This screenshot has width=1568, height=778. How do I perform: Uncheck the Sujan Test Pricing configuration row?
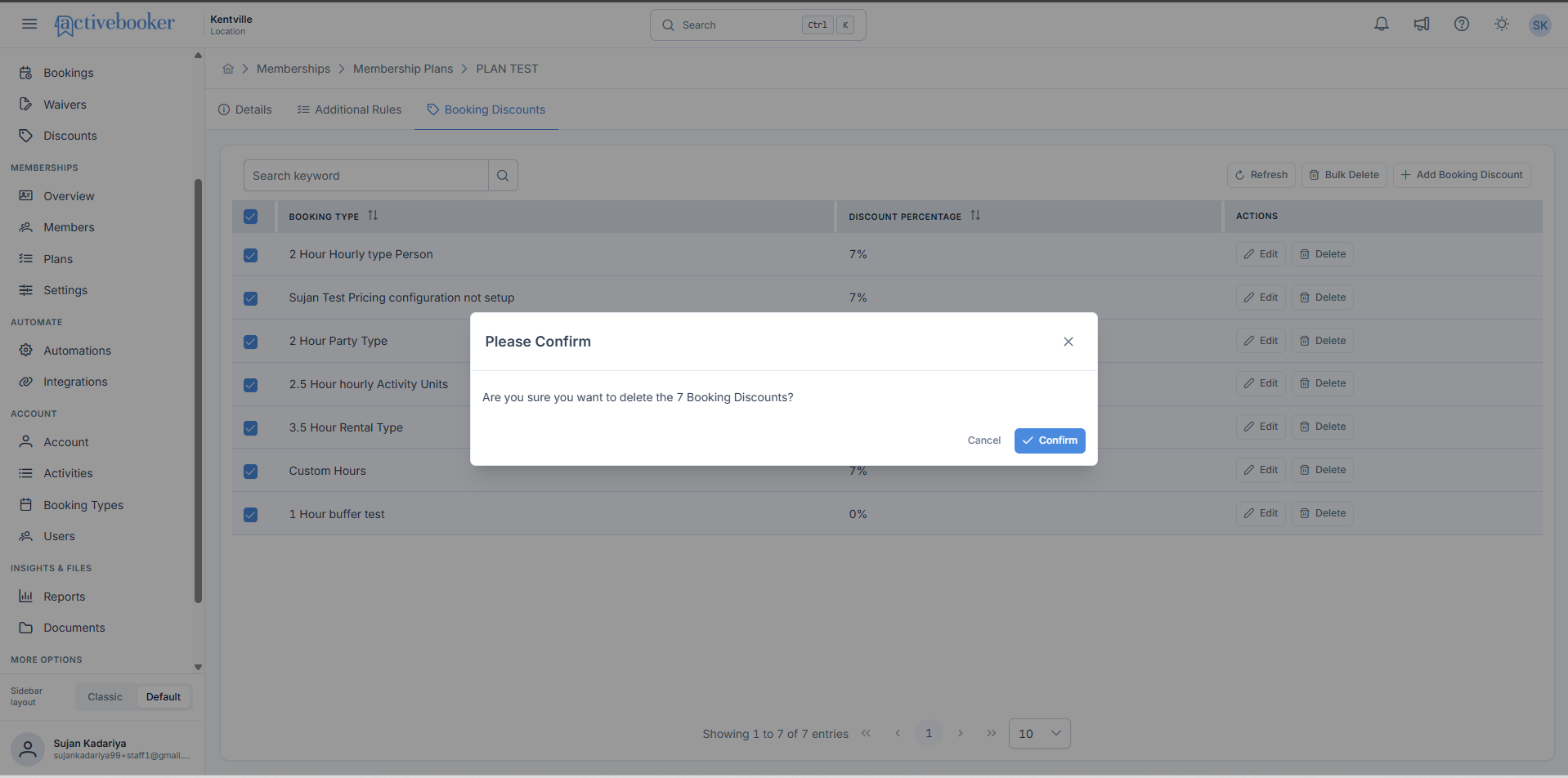coord(251,298)
